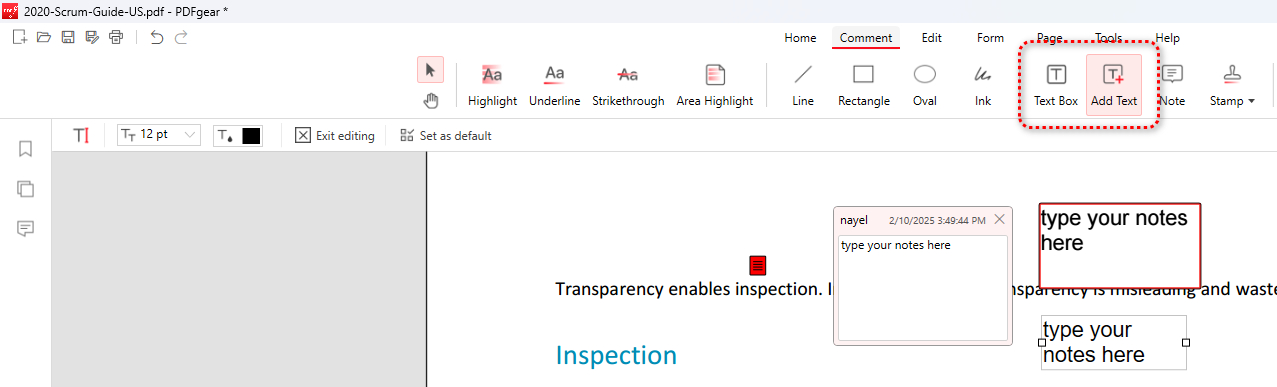Click the nayel author name in note
1277x387 pixels.
(854, 220)
